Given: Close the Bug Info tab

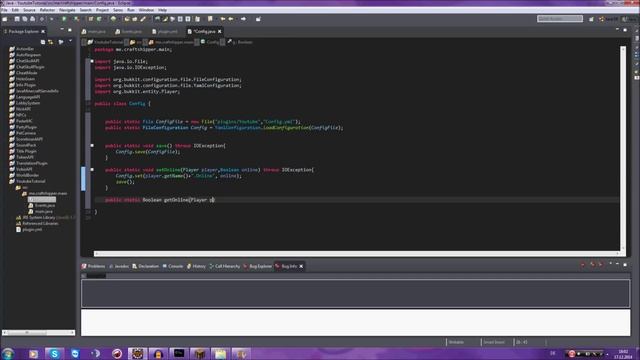Looking at the screenshot, I should point(301,266).
